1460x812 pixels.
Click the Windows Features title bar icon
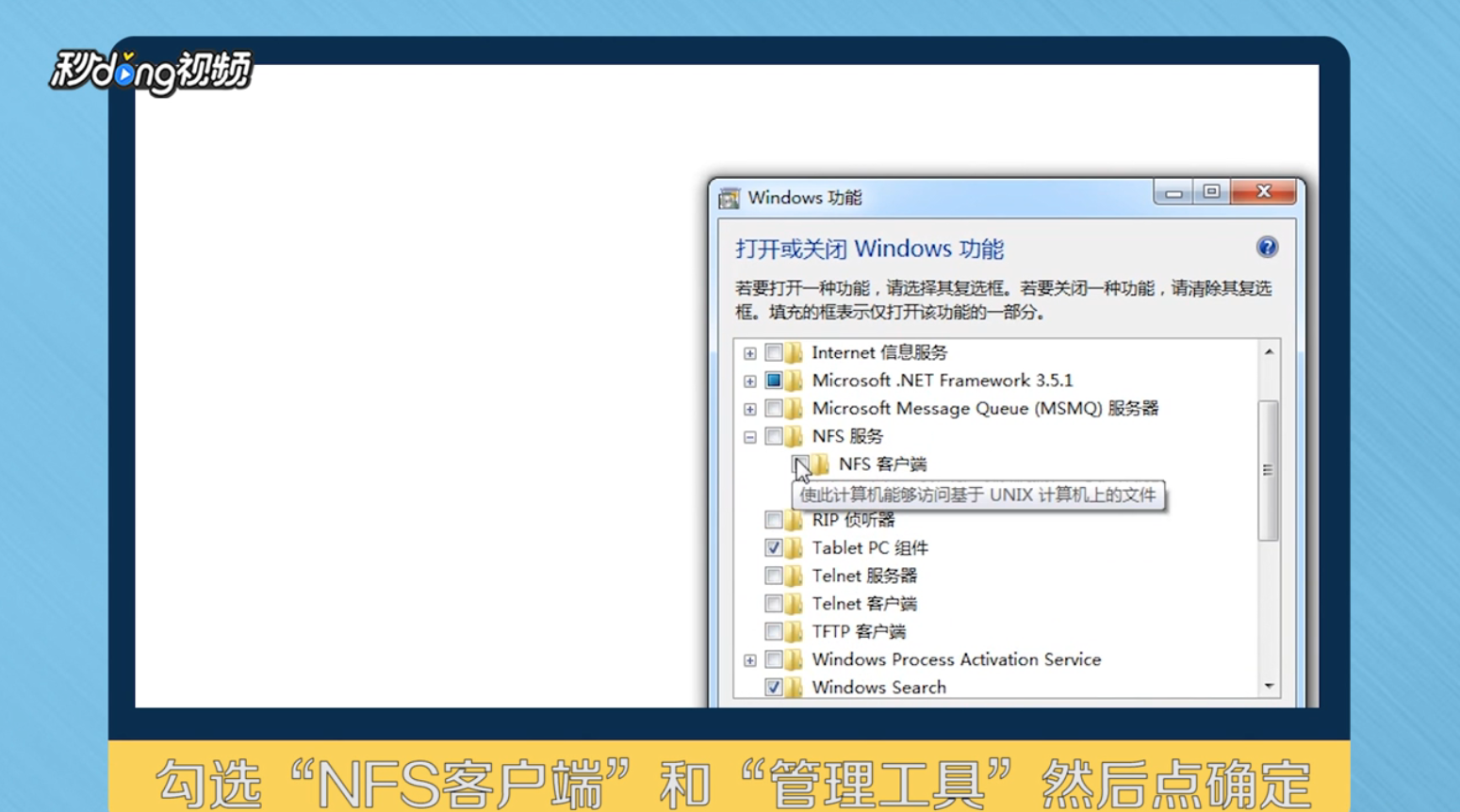[x=729, y=198]
